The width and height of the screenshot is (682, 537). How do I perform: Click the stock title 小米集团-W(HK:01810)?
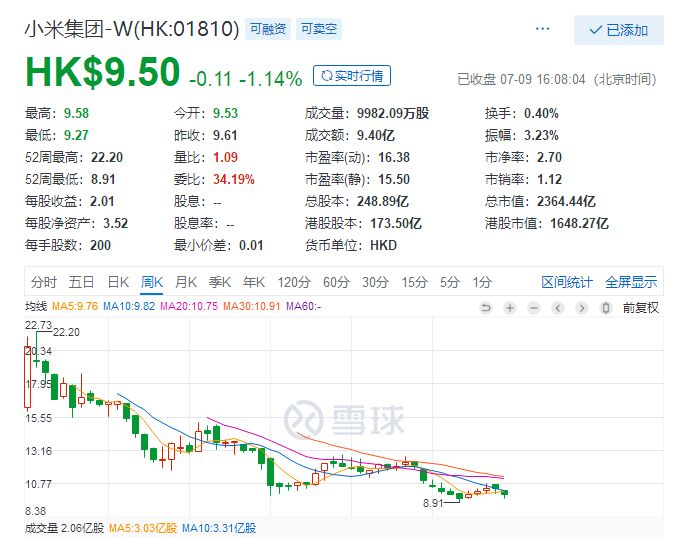[x=132, y=29]
